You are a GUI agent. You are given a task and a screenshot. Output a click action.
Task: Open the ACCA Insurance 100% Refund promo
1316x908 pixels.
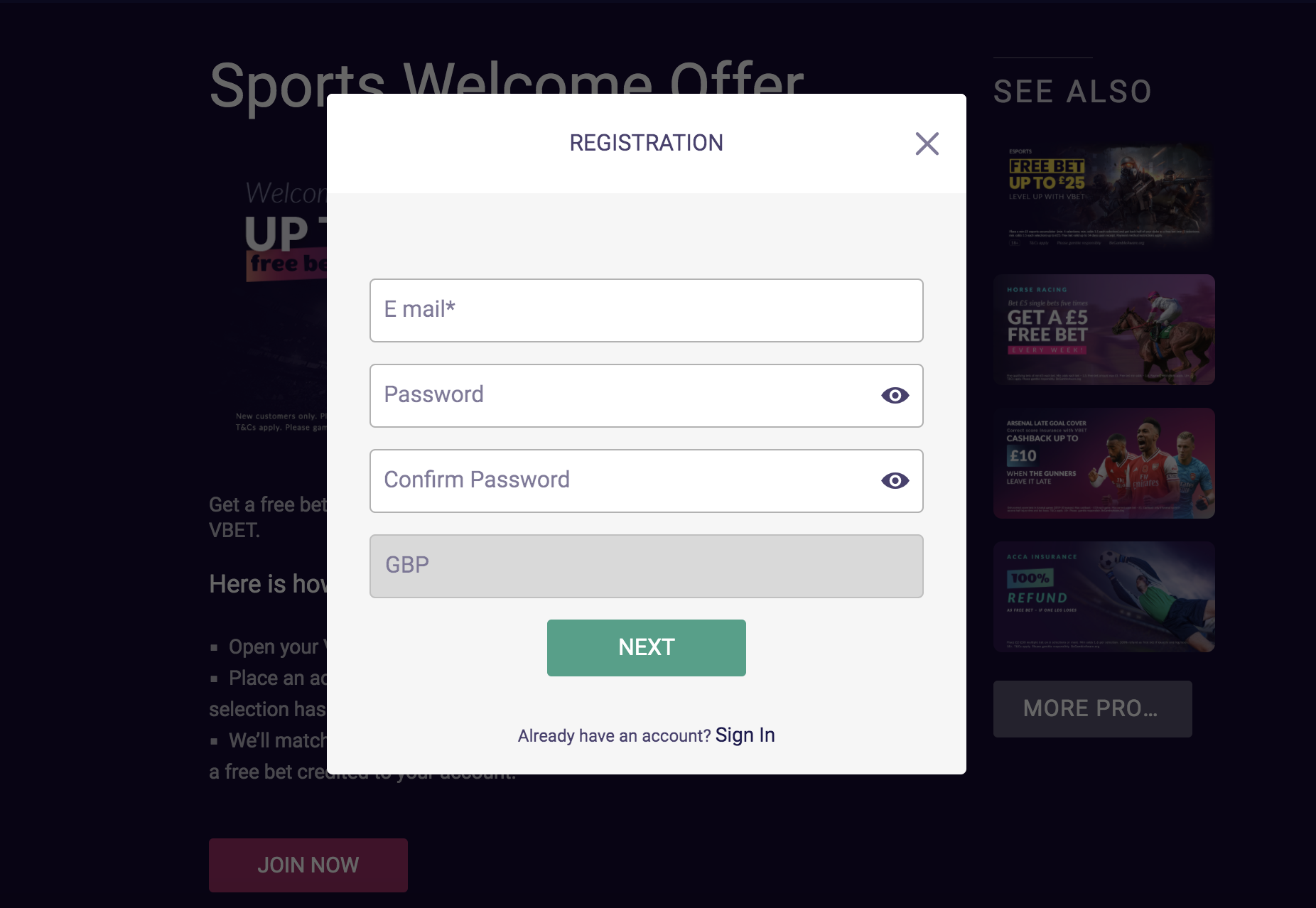tap(1104, 597)
